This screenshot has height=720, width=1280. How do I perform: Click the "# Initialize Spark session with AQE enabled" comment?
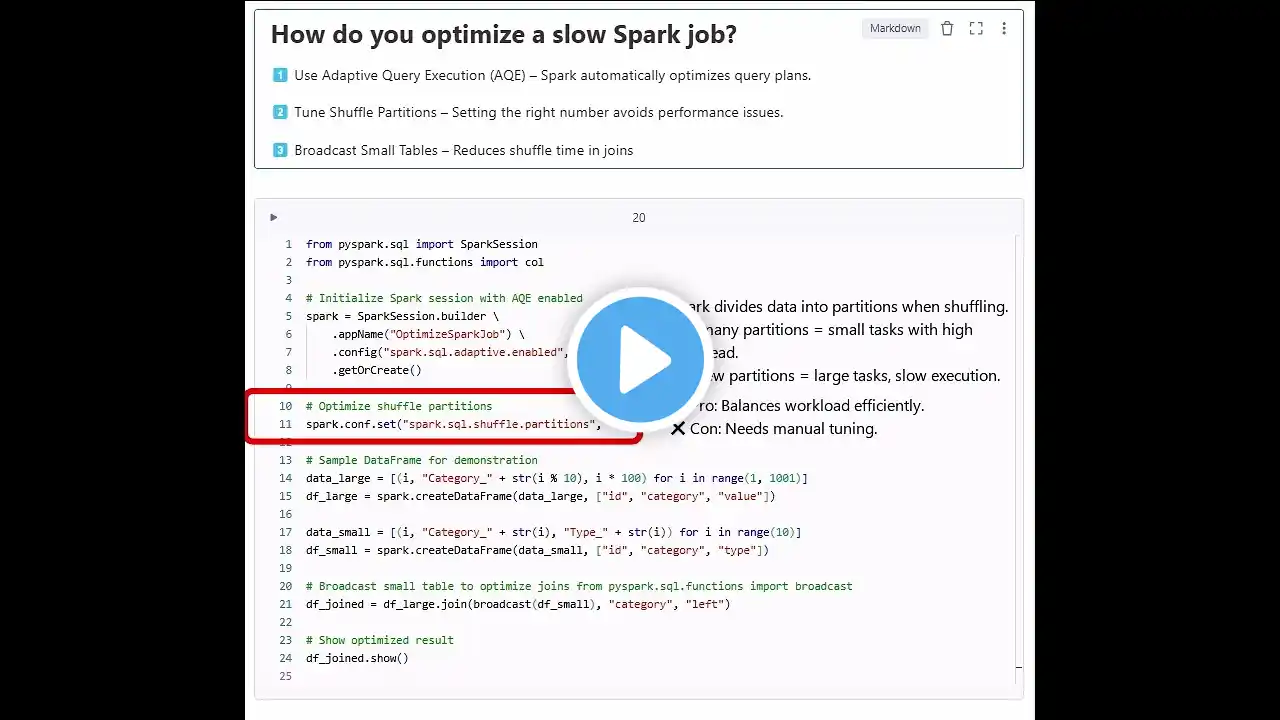click(x=444, y=298)
